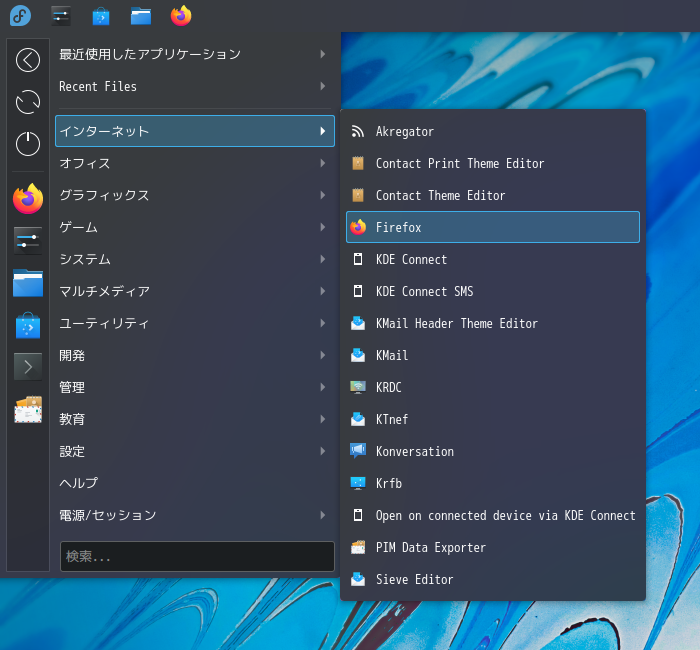Expand the オフィス category
Screen dimensions: 700x650
coord(195,163)
